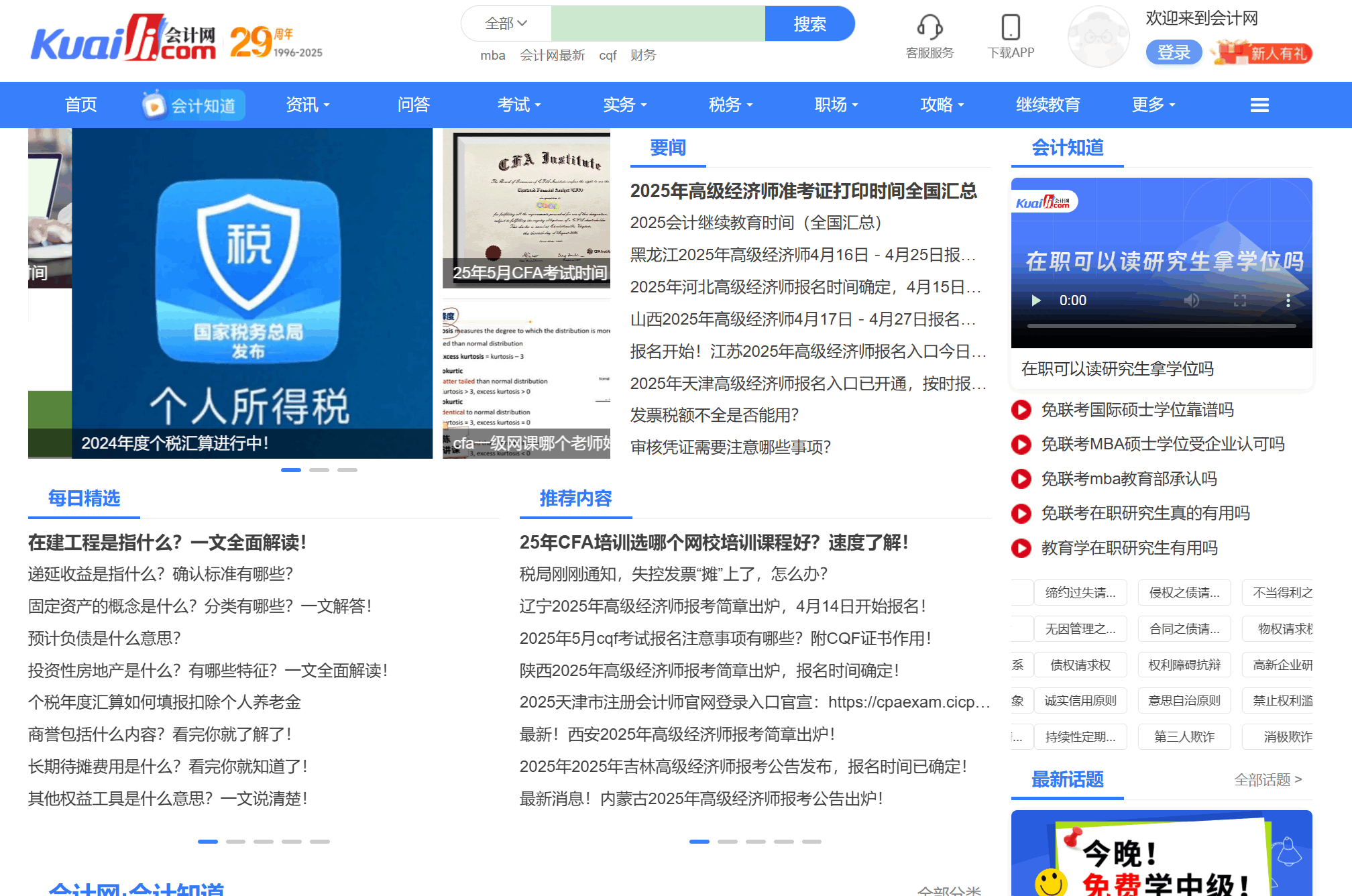
Task: Open the 全部 search category dropdown
Action: (506, 23)
